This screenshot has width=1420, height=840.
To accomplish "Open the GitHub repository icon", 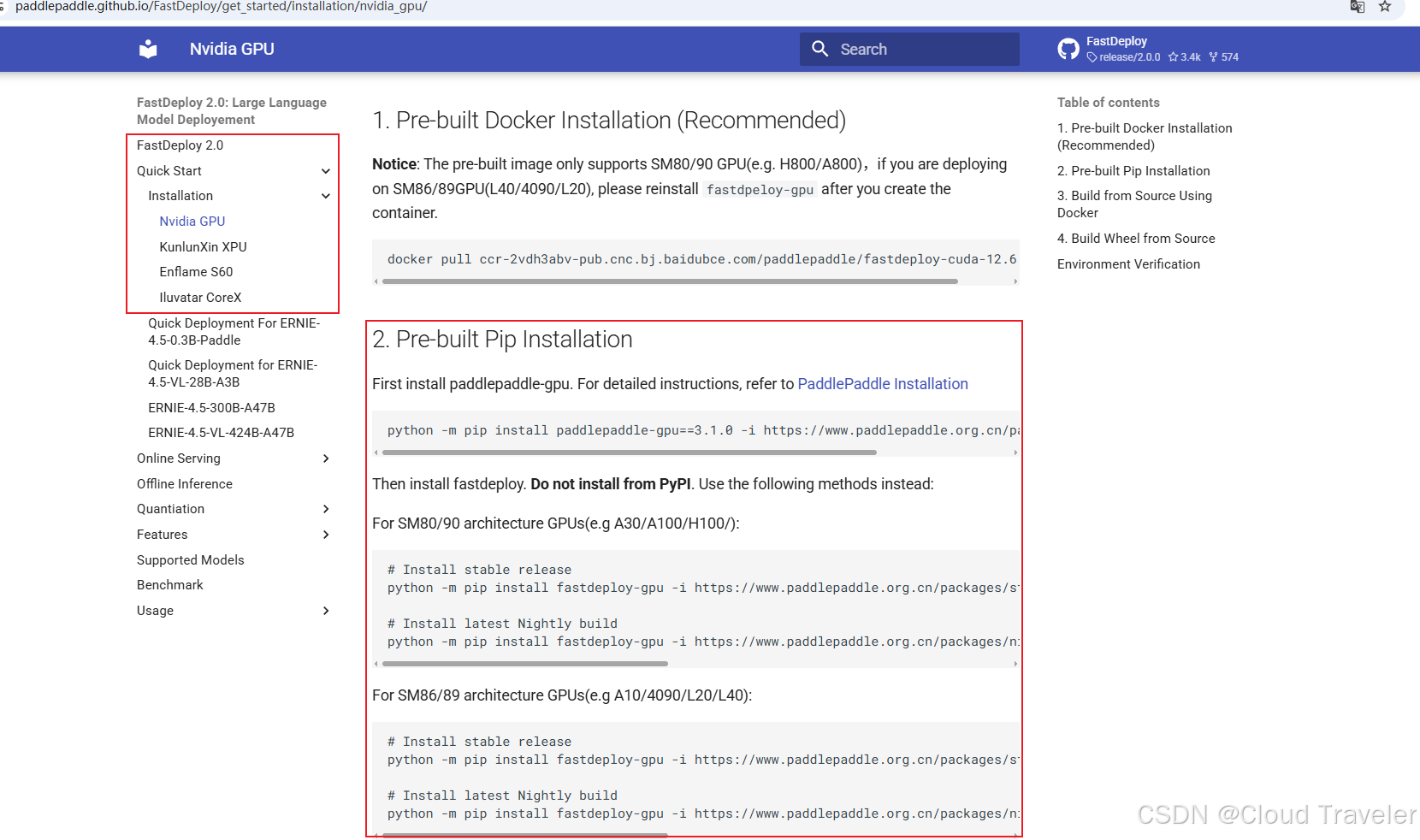I will coord(1068,49).
